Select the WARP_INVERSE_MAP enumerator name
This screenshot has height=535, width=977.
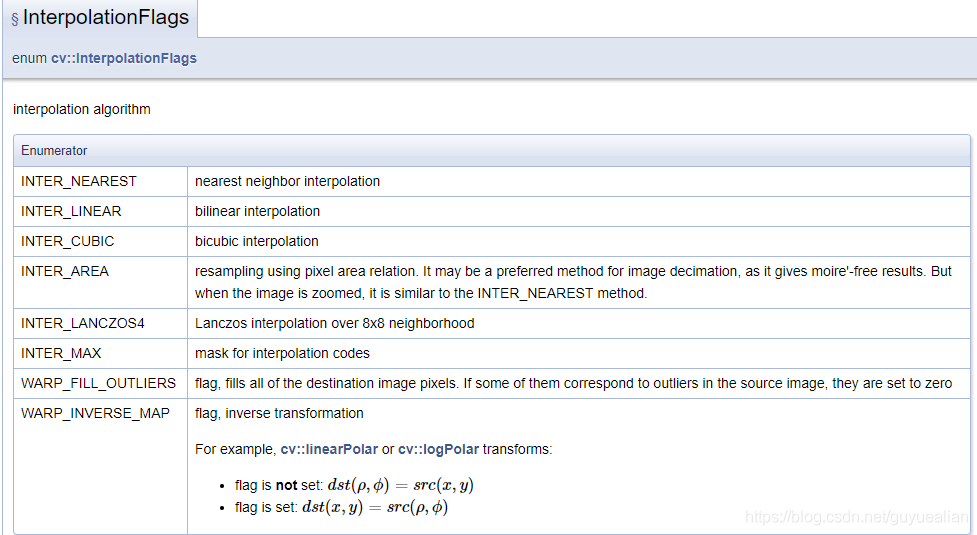95,413
